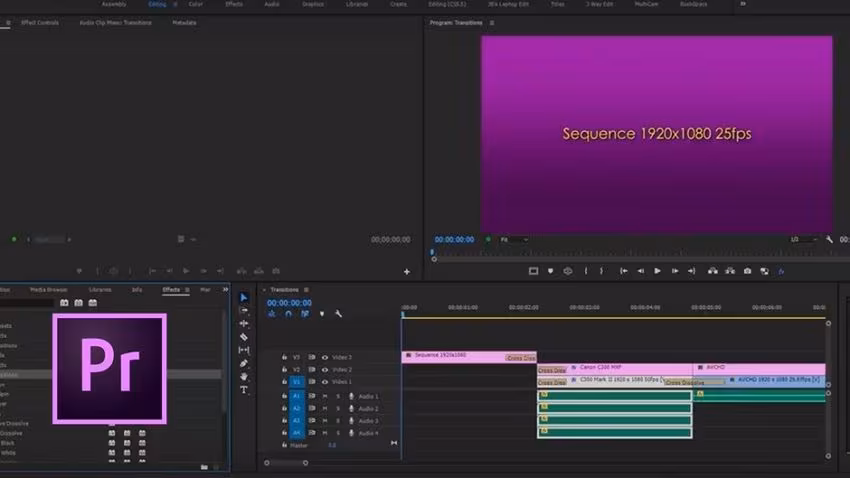Go to Out point in Program Monitor

coord(692,271)
